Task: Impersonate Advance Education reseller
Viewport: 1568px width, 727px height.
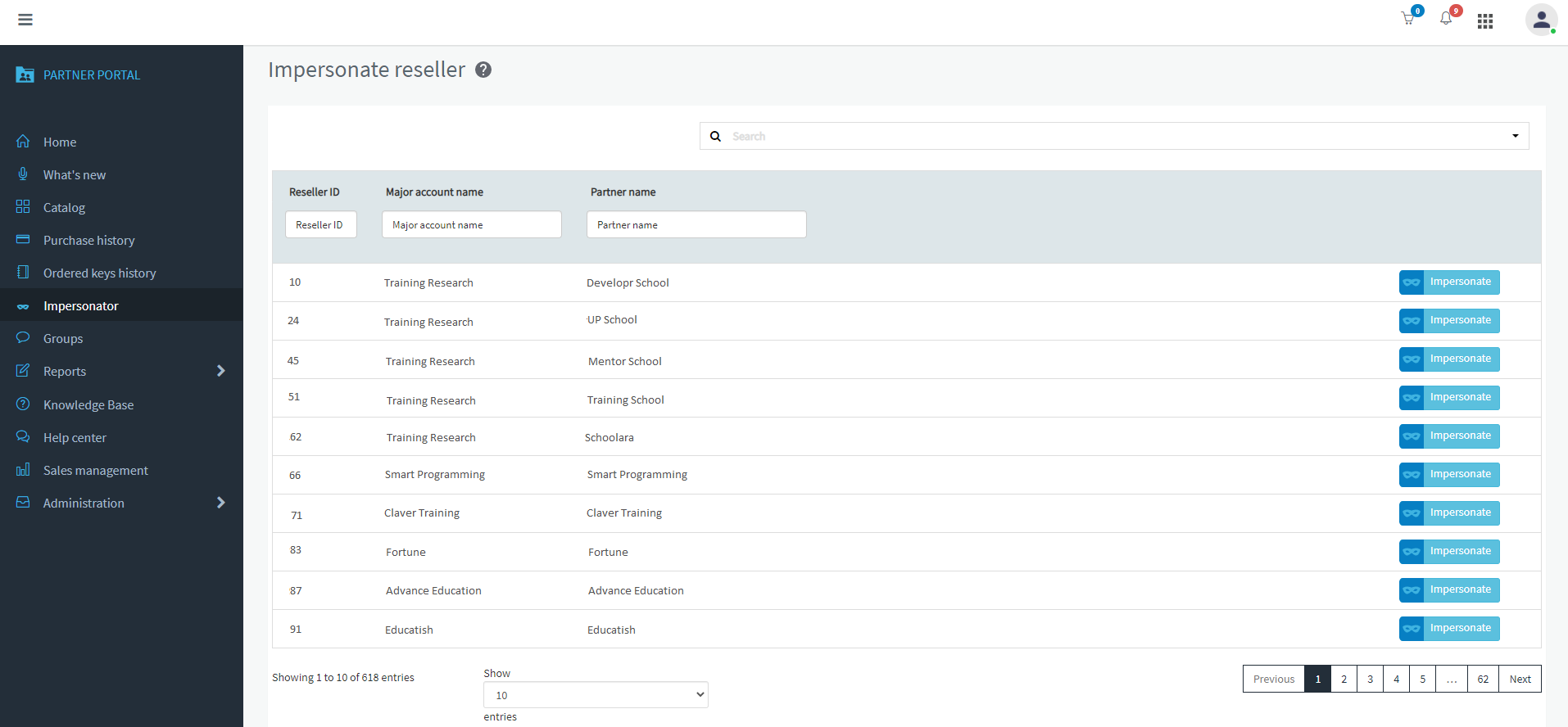Action: pyautogui.click(x=1449, y=589)
